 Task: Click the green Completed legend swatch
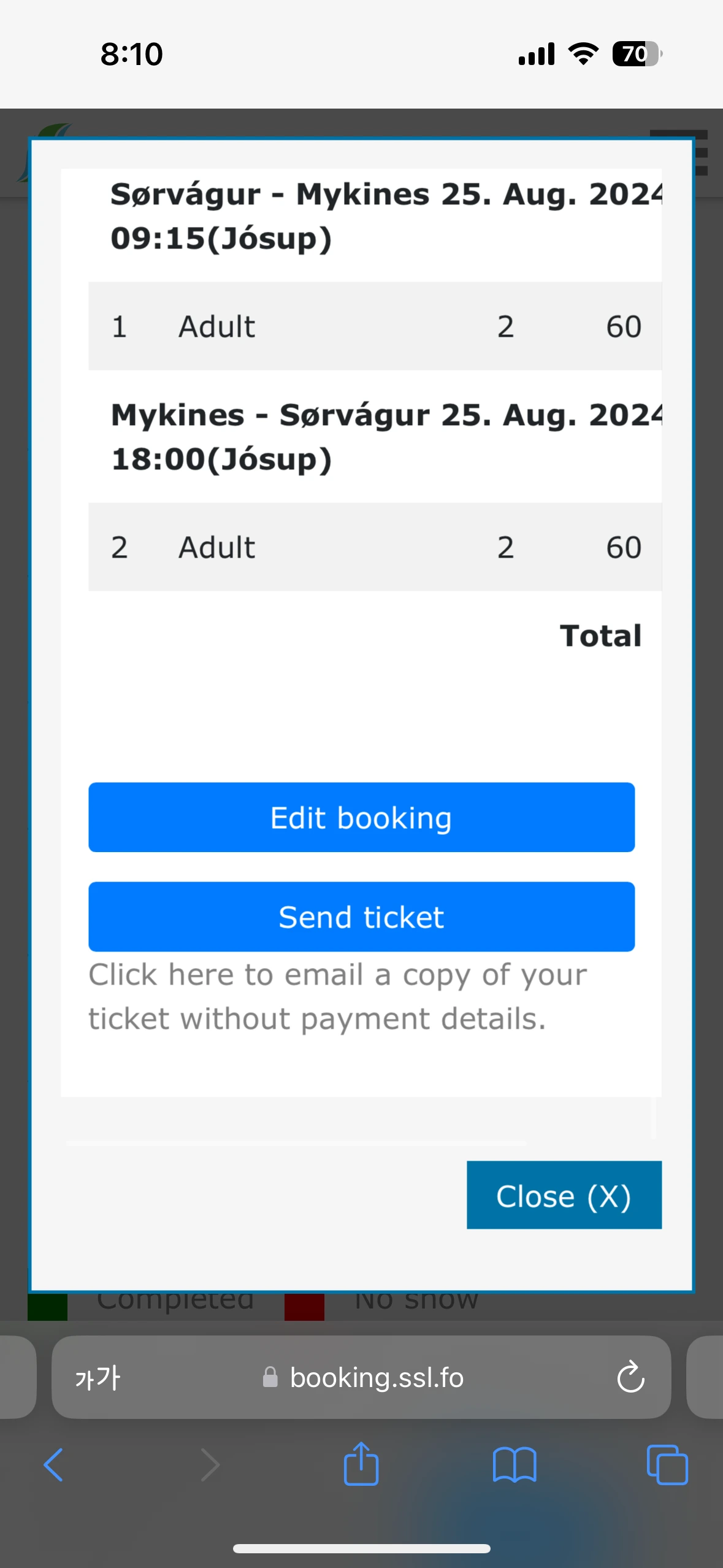(x=47, y=1307)
